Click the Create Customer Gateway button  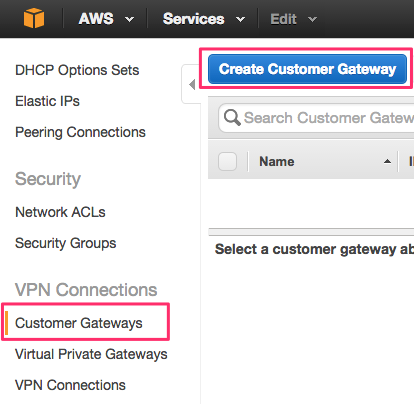point(307,69)
